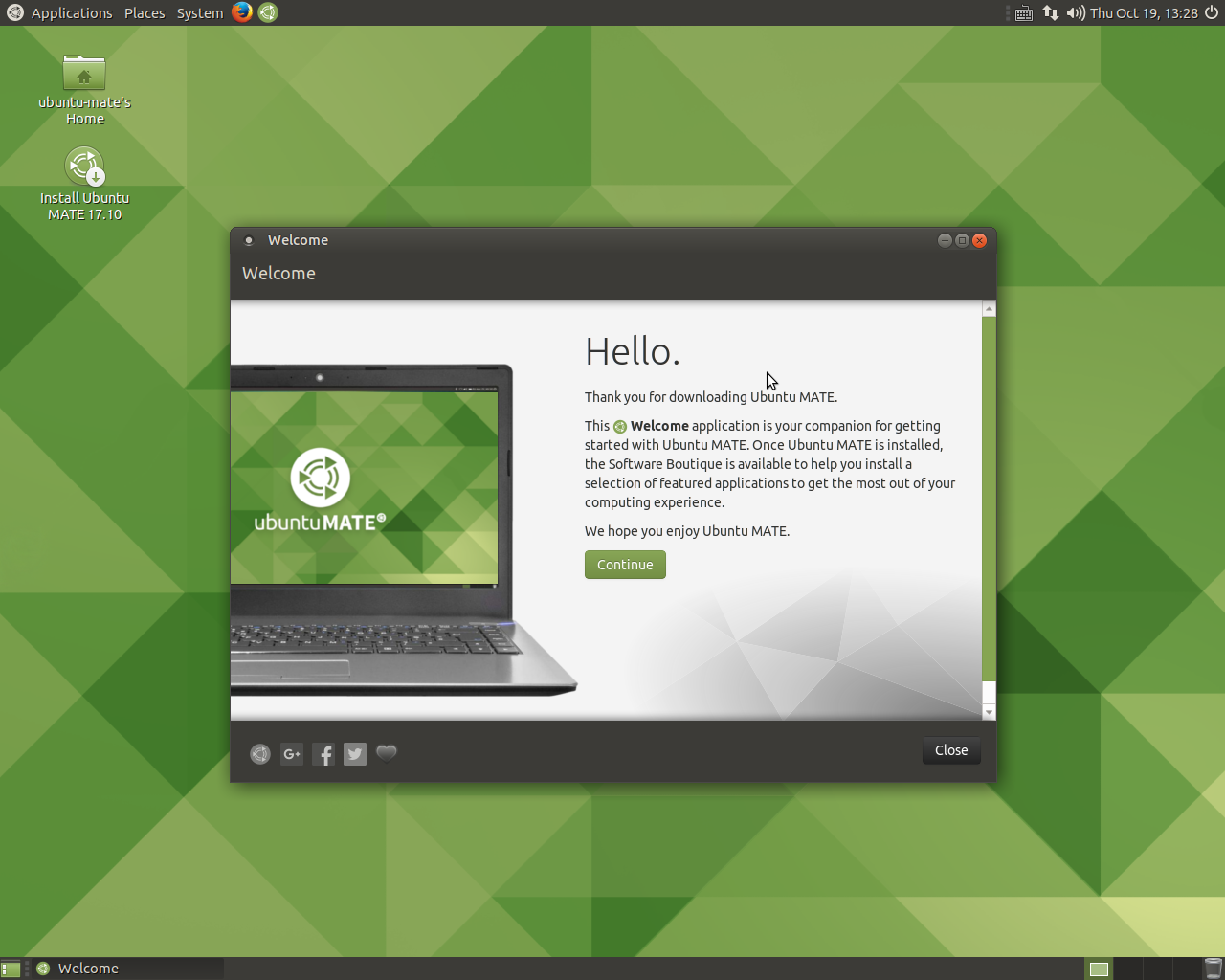The height and width of the screenshot is (980, 1225).
Task: Click the green vertical scrollbar thumb
Action: (989, 500)
